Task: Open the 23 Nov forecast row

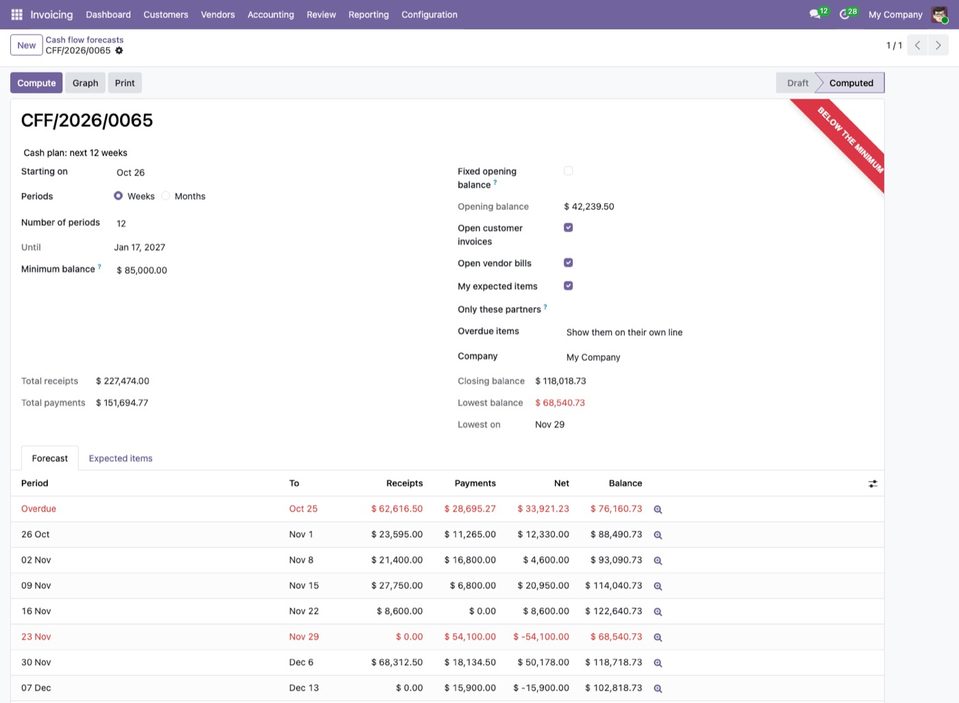Action: [x=447, y=637]
